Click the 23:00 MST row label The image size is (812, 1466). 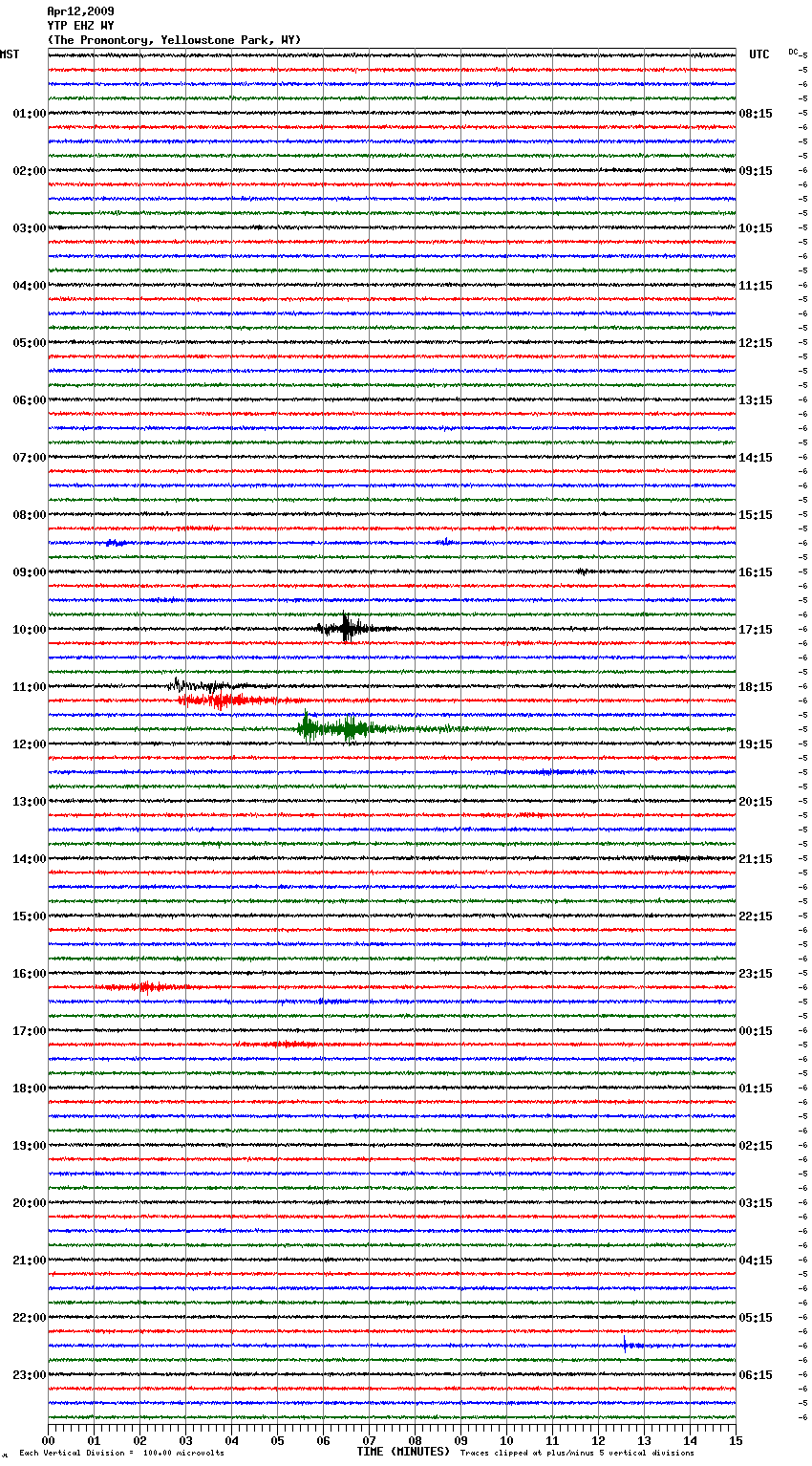(29, 1375)
